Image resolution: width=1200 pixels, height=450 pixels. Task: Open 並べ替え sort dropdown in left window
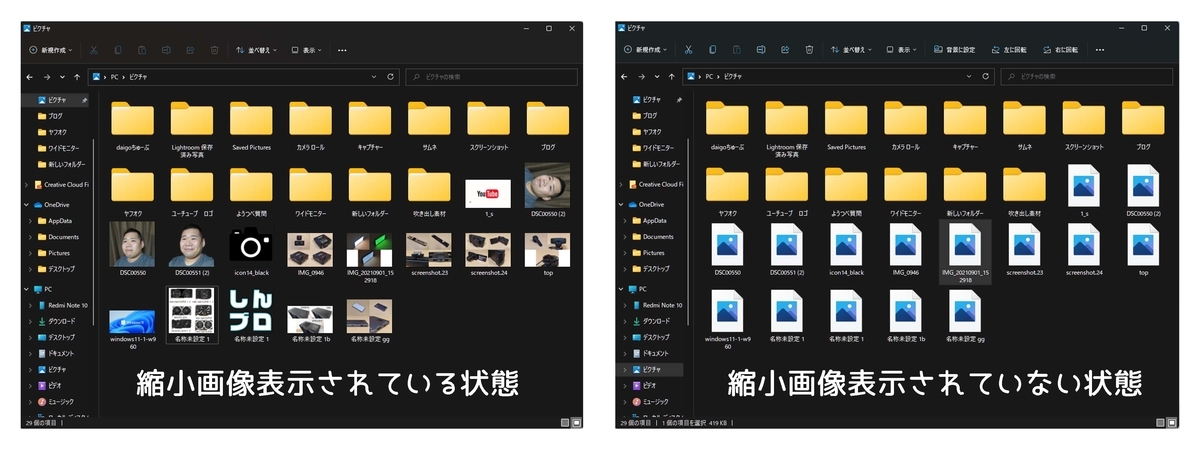257,49
